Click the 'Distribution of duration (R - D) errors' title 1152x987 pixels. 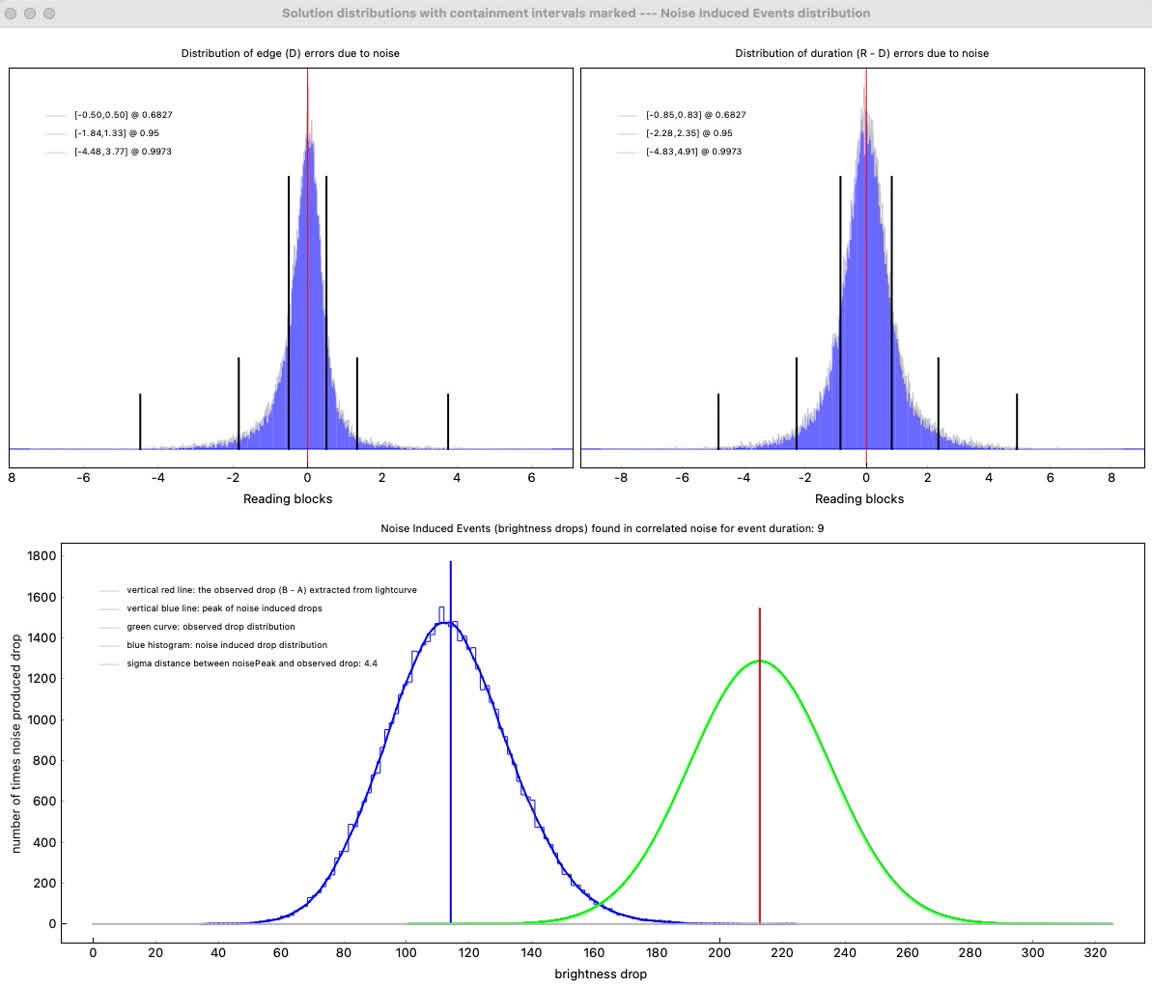tap(861, 53)
